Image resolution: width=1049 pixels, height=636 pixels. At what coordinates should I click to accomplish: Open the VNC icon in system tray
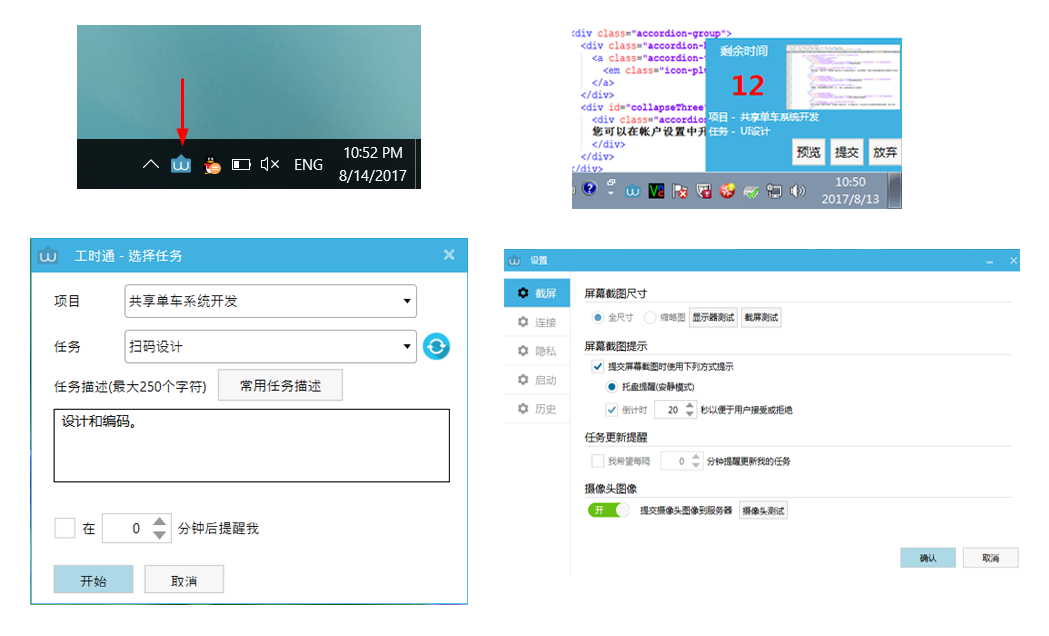tap(657, 190)
